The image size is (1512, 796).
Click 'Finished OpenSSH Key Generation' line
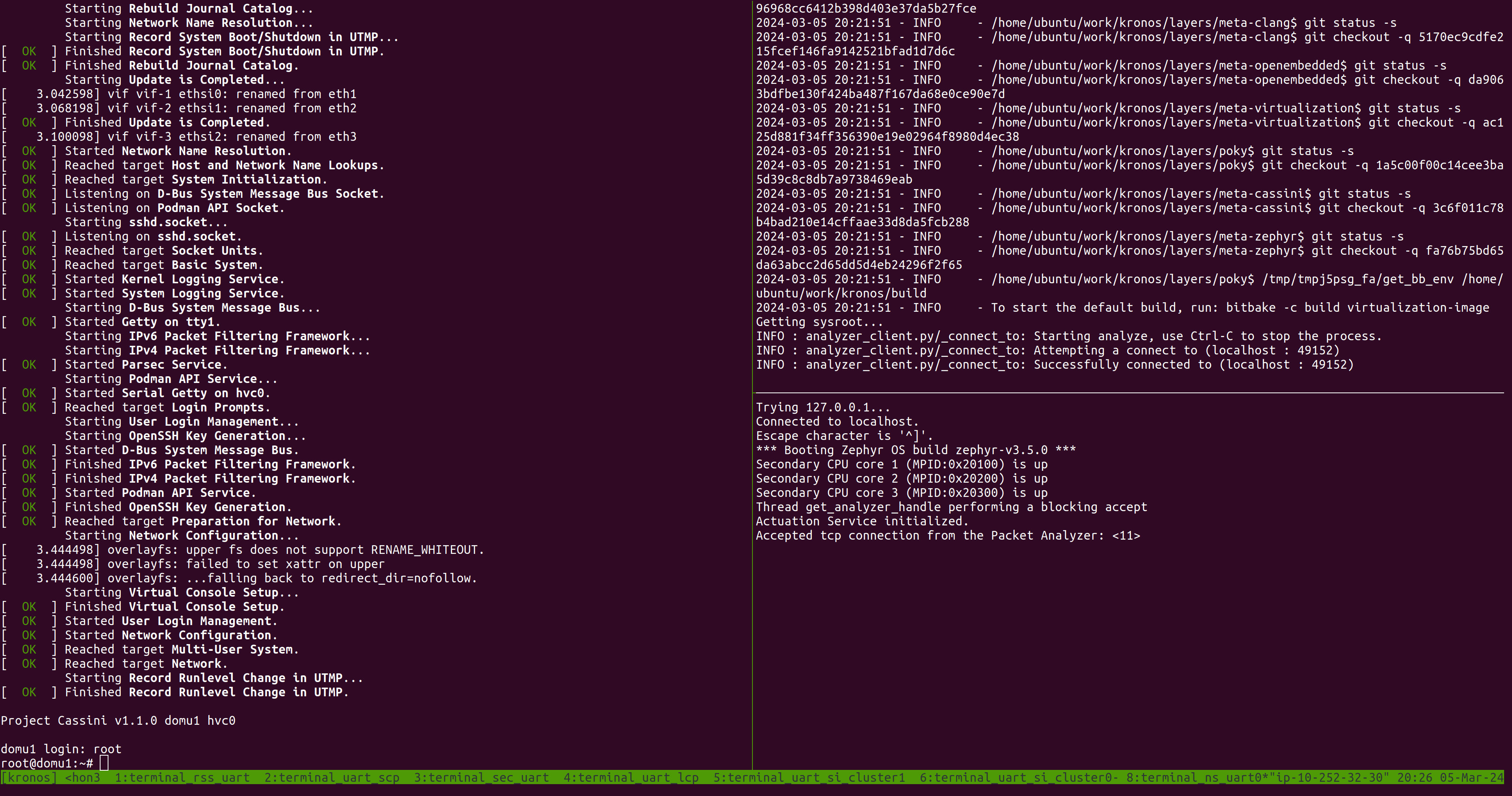[146, 507]
